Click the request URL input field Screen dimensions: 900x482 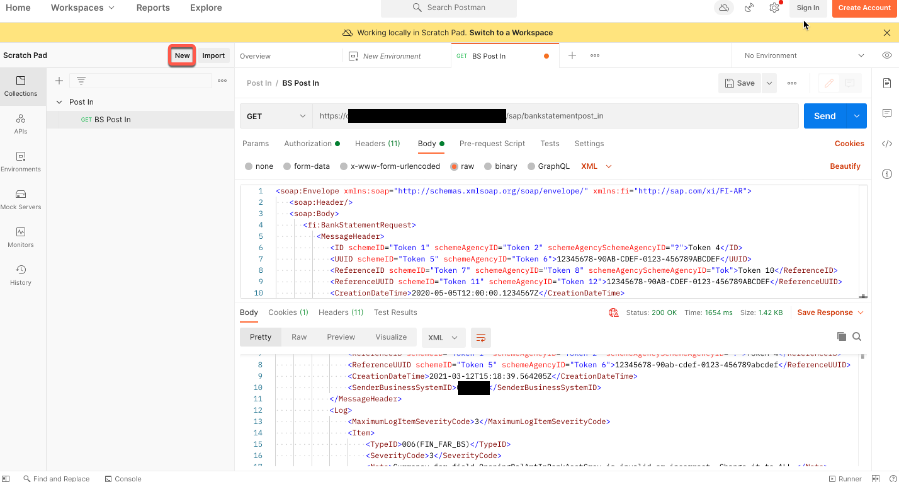click(x=555, y=116)
